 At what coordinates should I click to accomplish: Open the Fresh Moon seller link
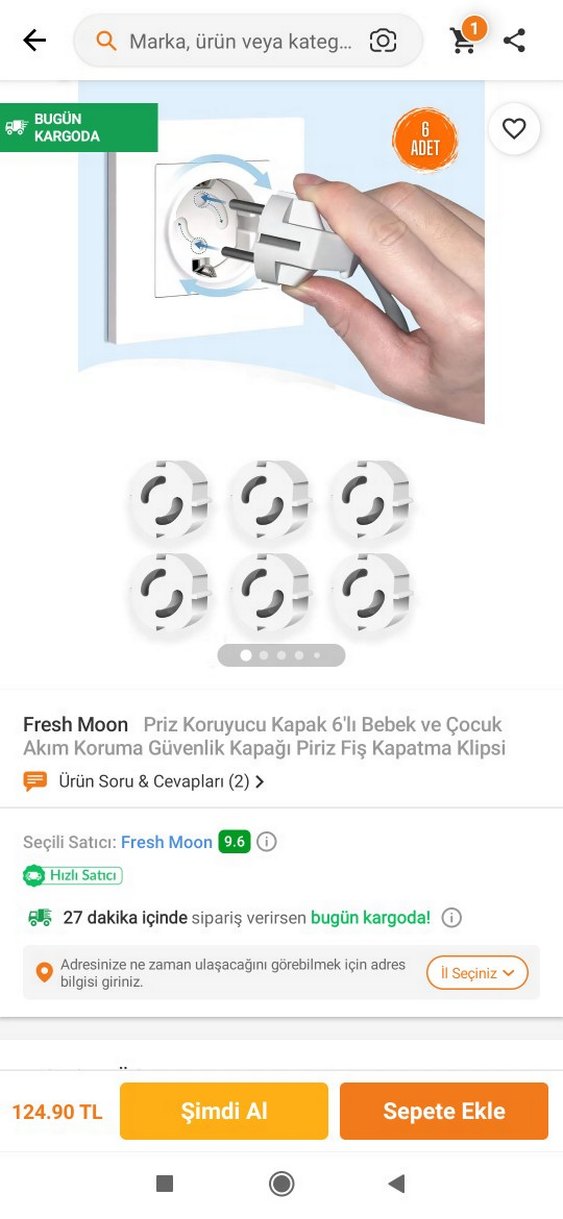[x=166, y=842]
